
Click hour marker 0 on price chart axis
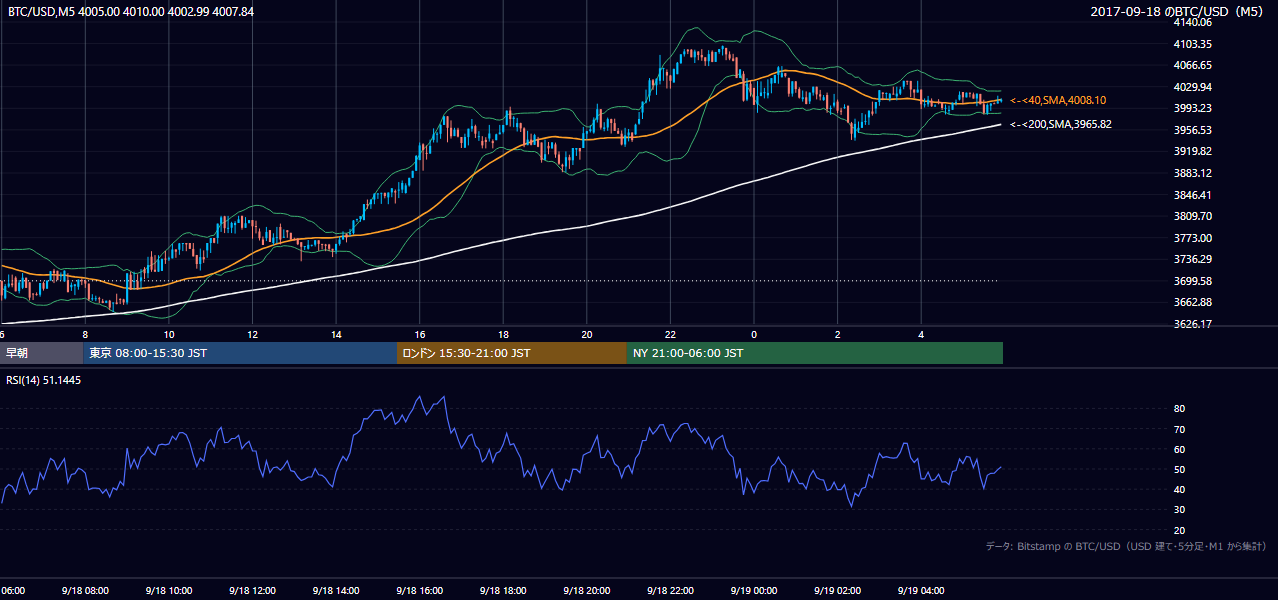[754, 335]
